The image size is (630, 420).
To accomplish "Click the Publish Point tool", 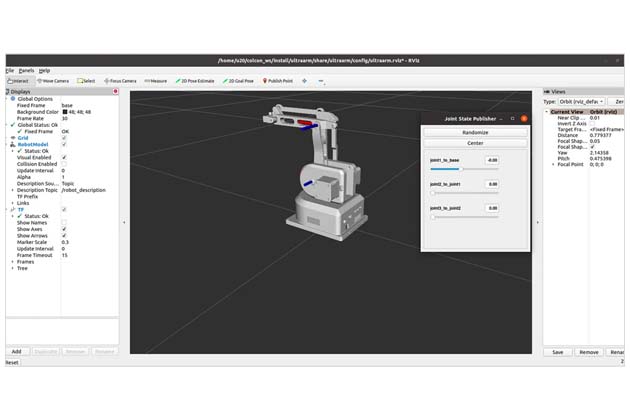I will [279, 81].
